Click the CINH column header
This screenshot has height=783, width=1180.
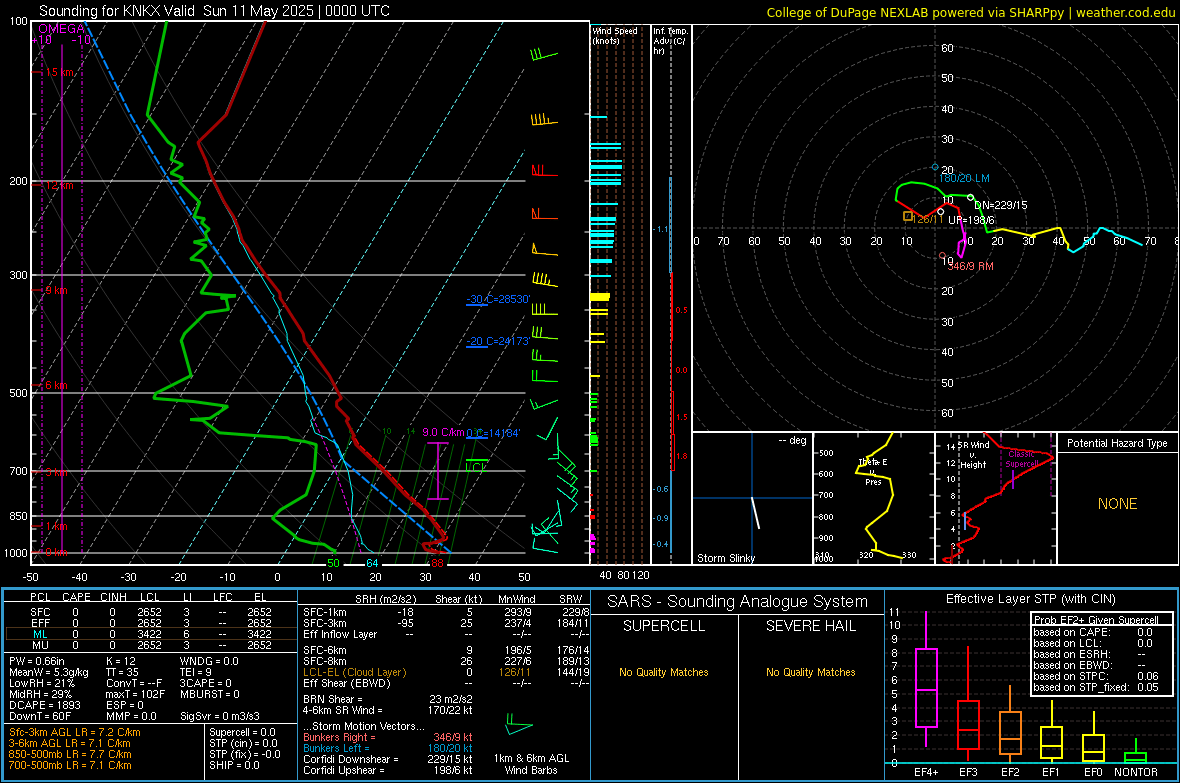[x=114, y=597]
